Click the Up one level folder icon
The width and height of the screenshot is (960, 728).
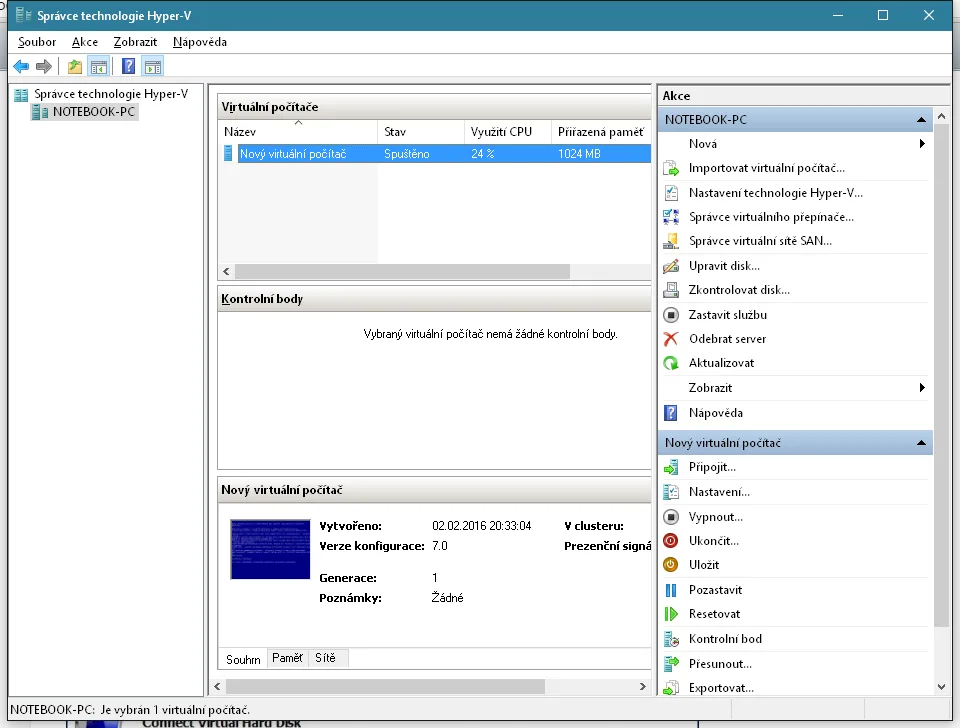tap(75, 66)
